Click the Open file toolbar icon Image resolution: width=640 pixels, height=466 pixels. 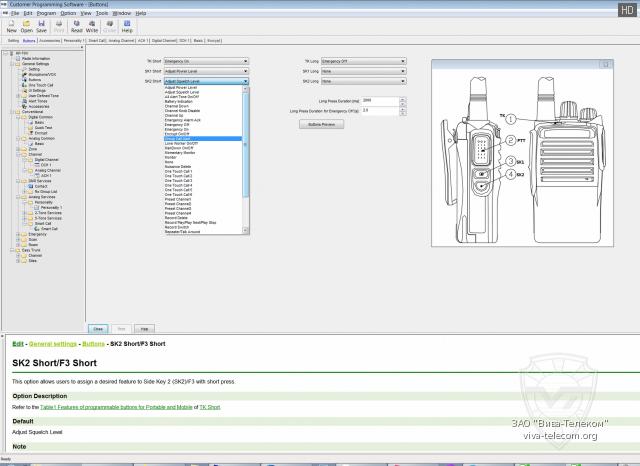coord(26,26)
